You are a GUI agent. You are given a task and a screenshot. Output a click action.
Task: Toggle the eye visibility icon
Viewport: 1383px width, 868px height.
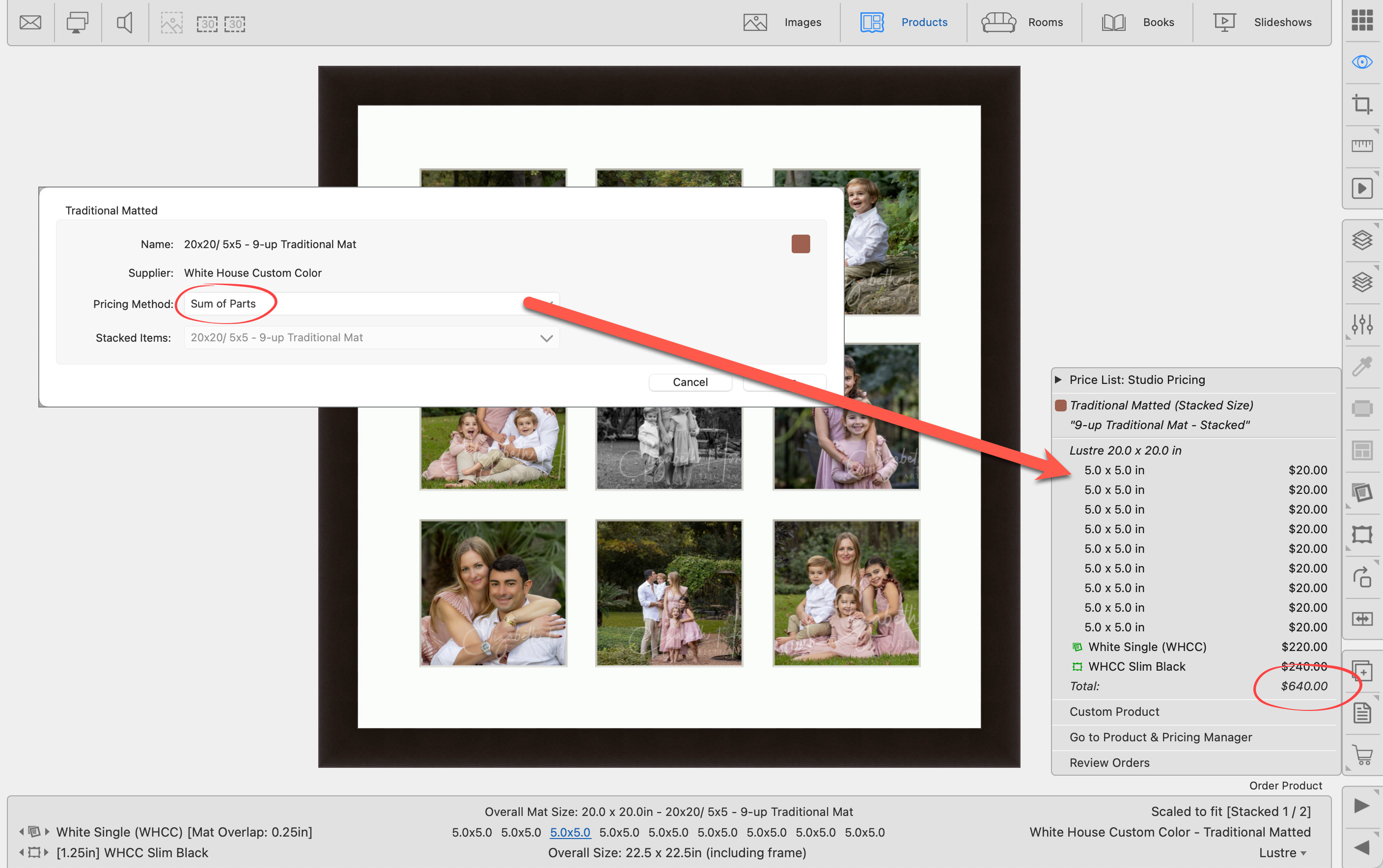coord(1362,62)
